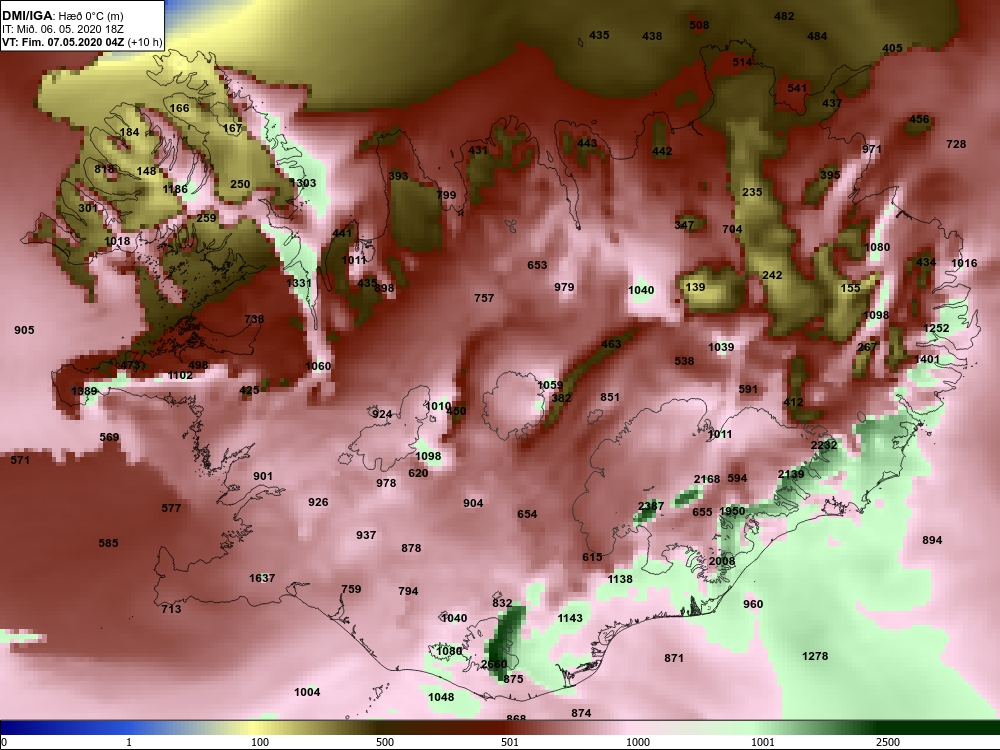Viewport: 1000px width, 750px height.
Task: Select the blue start of the color scale
Action: pos(64,728)
